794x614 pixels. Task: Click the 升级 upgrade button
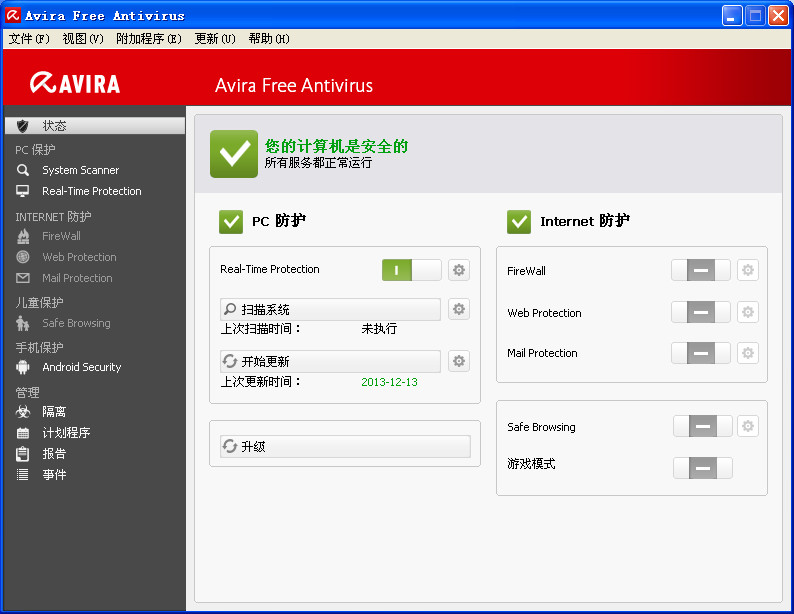pyautogui.click(x=345, y=446)
